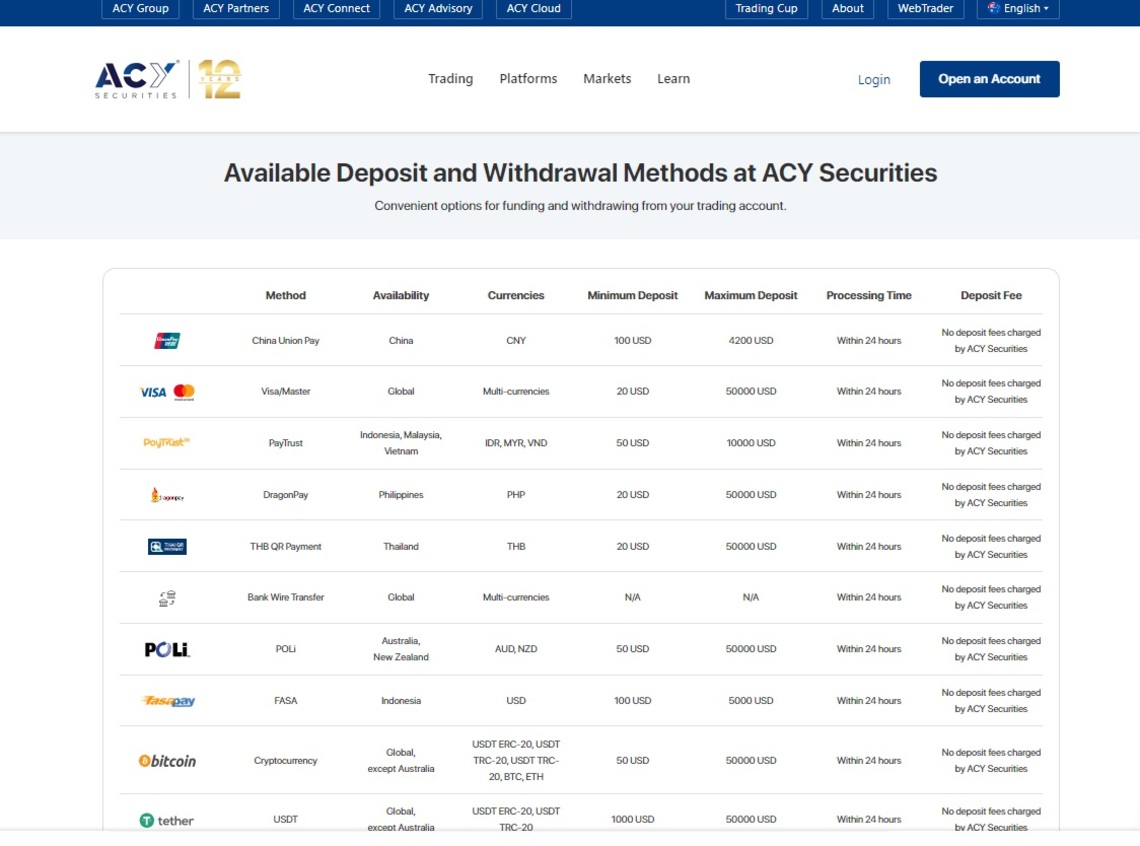This screenshot has height=846, width=1140.
Task: Click the Cryptocurrency method name
Action: (286, 760)
